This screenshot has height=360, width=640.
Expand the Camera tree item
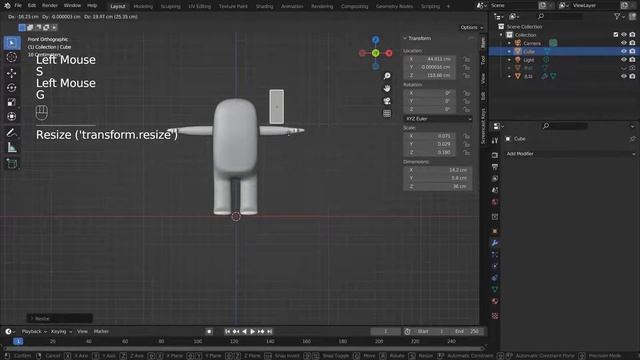(x=509, y=43)
